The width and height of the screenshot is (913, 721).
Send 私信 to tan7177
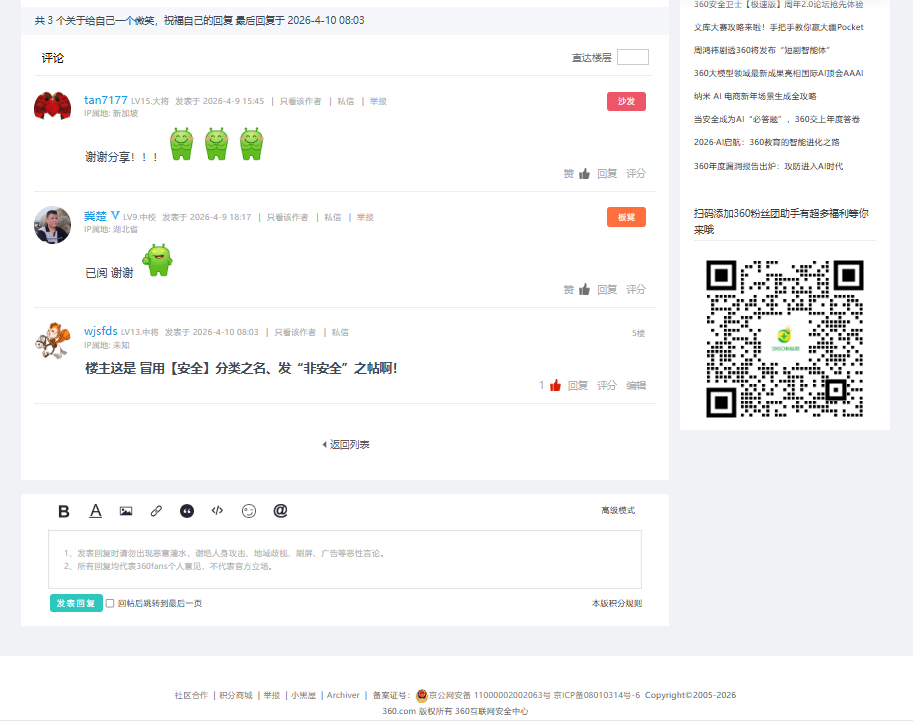click(x=346, y=101)
